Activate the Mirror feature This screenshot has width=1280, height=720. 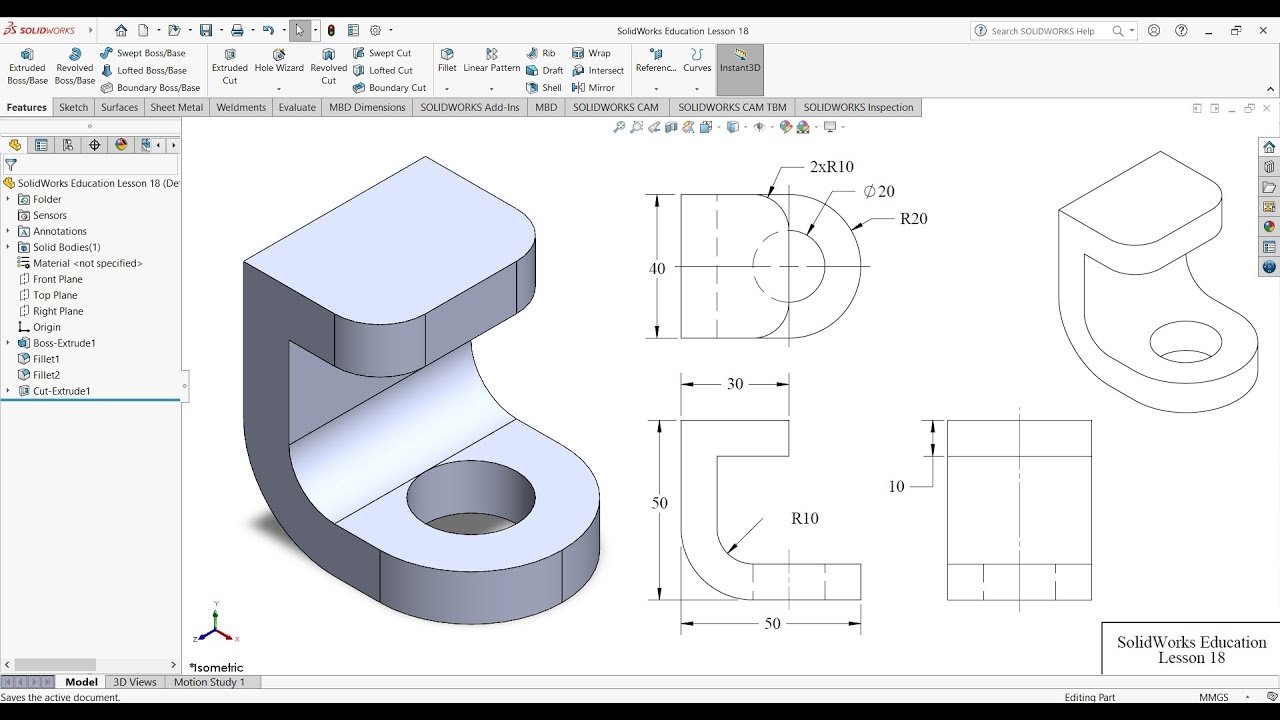(x=593, y=87)
